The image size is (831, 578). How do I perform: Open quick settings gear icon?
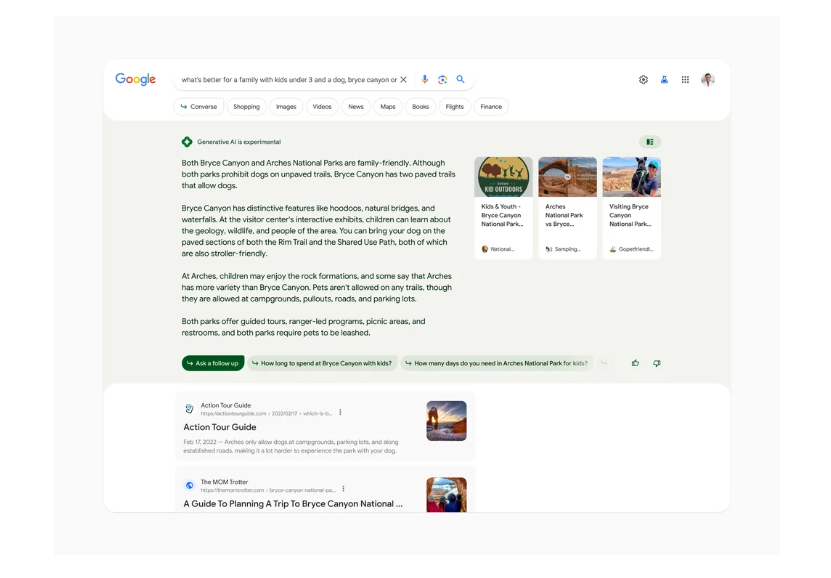click(x=643, y=80)
